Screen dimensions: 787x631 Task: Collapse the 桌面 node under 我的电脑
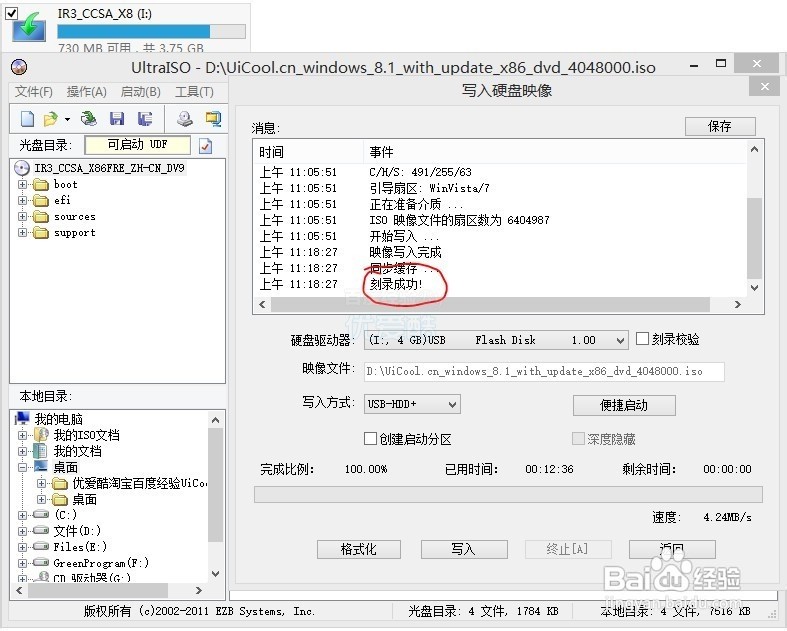(x=22, y=467)
